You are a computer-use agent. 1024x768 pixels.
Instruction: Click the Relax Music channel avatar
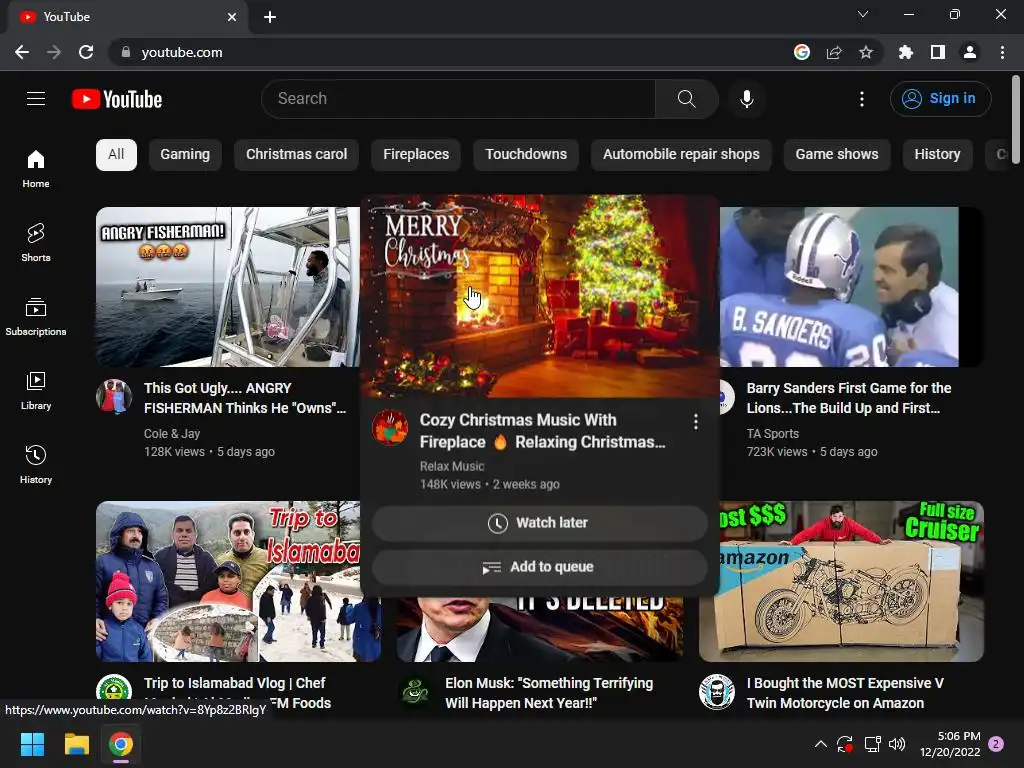[390, 428]
